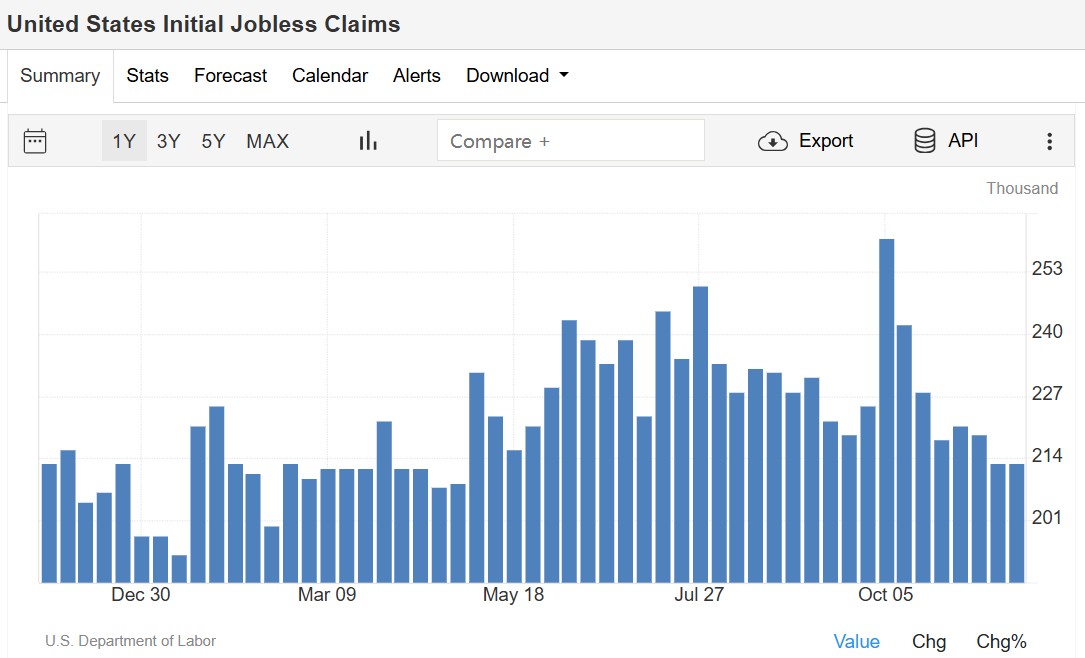Switch the display to Chg%
Viewport: 1085px width, 658px height.
1001,641
